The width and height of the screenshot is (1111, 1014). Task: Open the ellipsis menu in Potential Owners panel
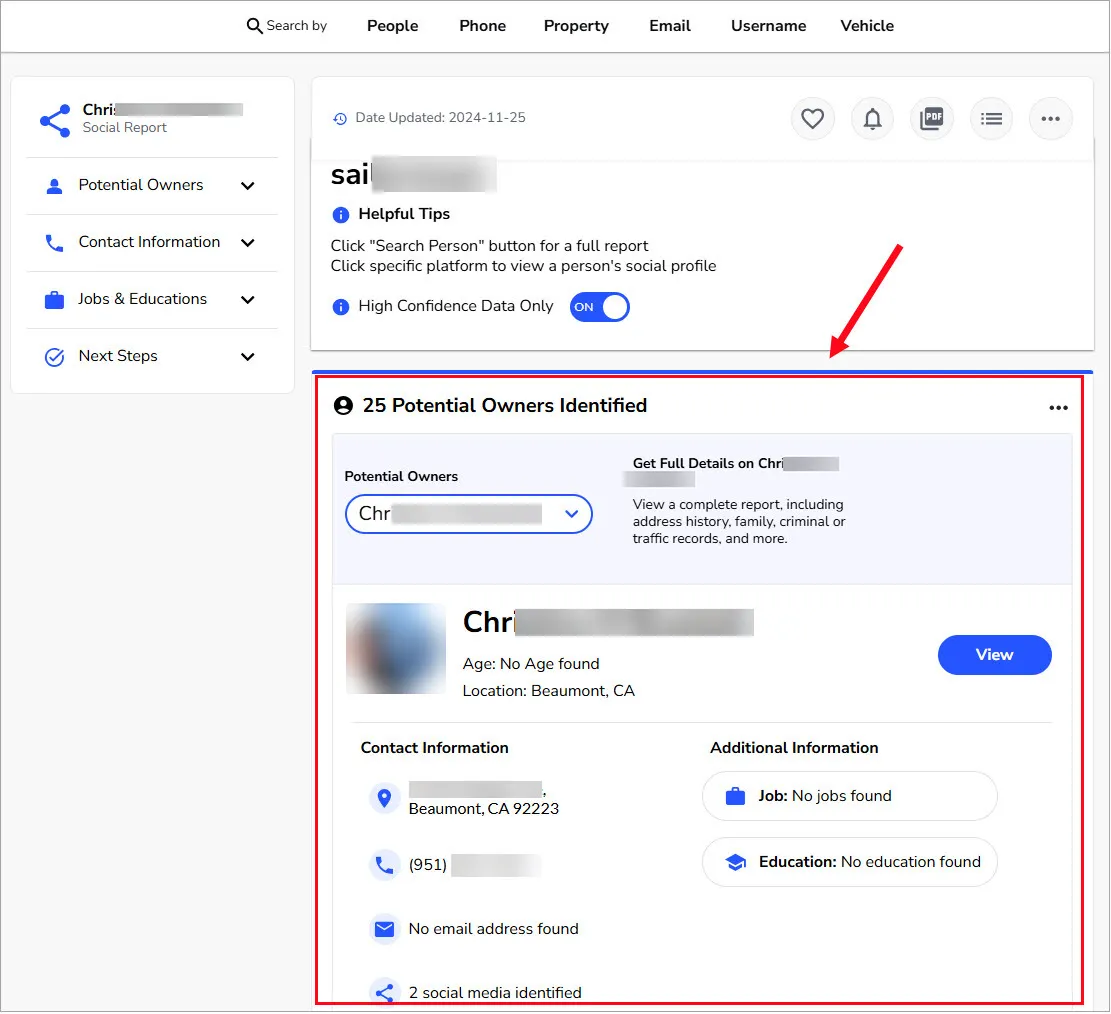coord(1058,407)
